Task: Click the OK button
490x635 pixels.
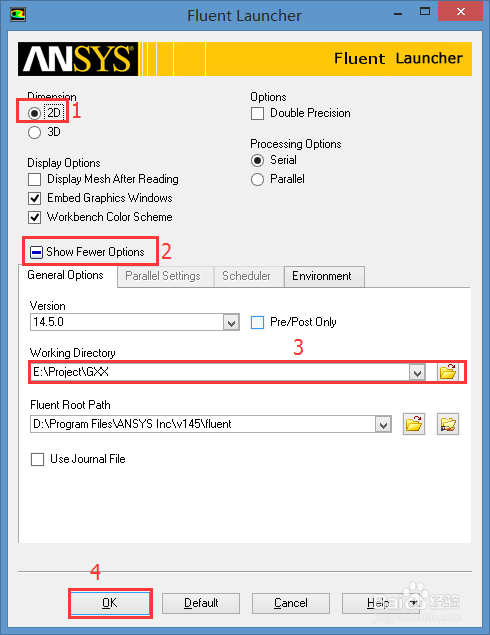Action: pyautogui.click(x=110, y=603)
